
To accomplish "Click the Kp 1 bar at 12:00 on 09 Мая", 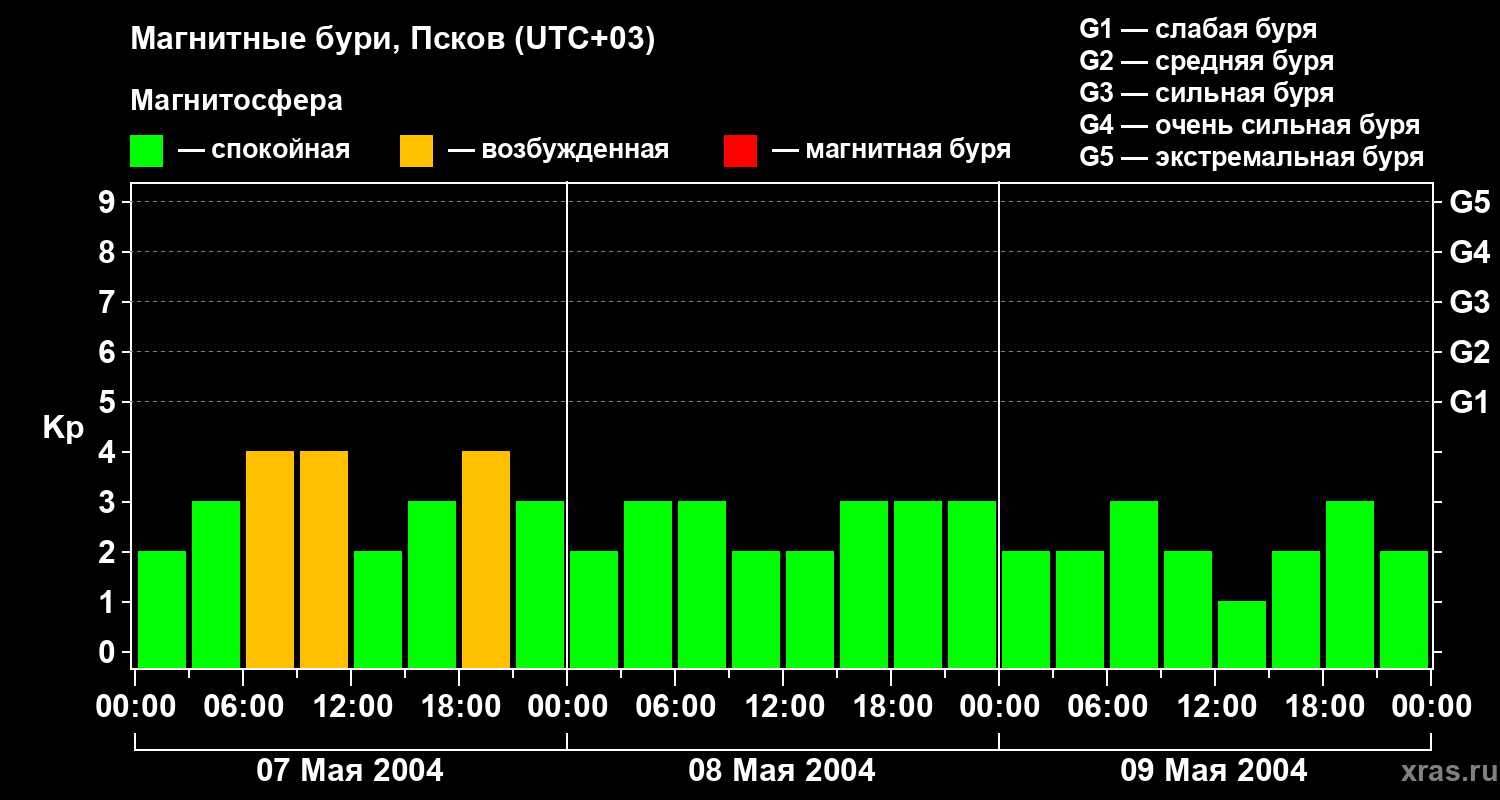I will 1242,634.
